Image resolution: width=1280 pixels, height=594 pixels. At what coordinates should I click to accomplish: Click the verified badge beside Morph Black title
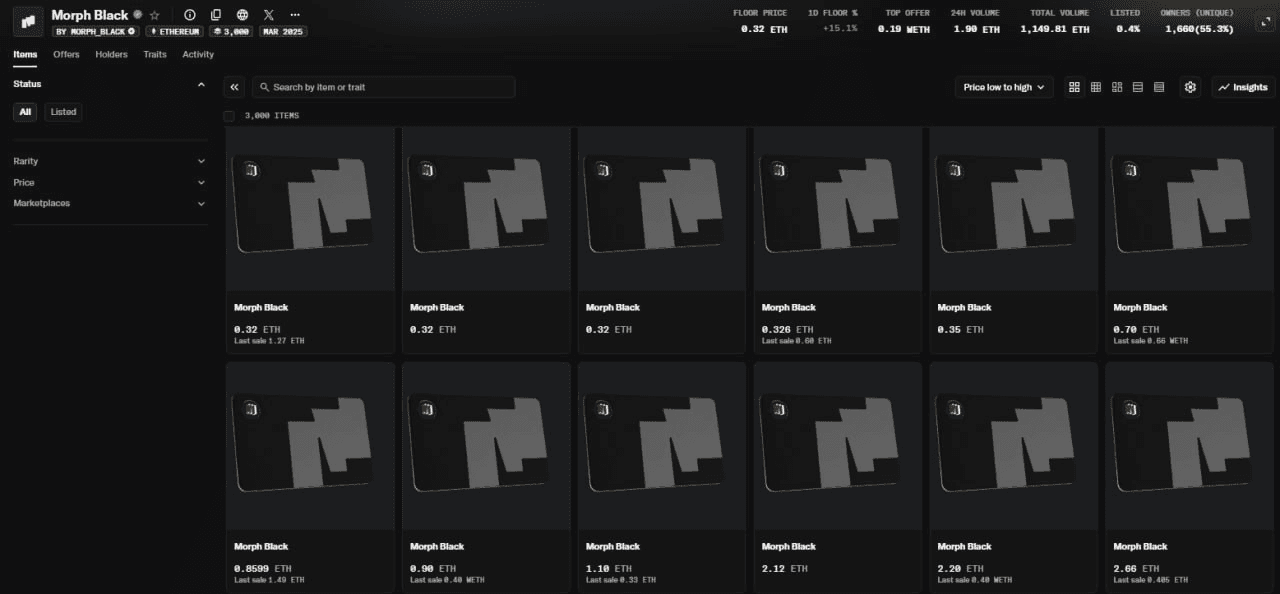[138, 16]
